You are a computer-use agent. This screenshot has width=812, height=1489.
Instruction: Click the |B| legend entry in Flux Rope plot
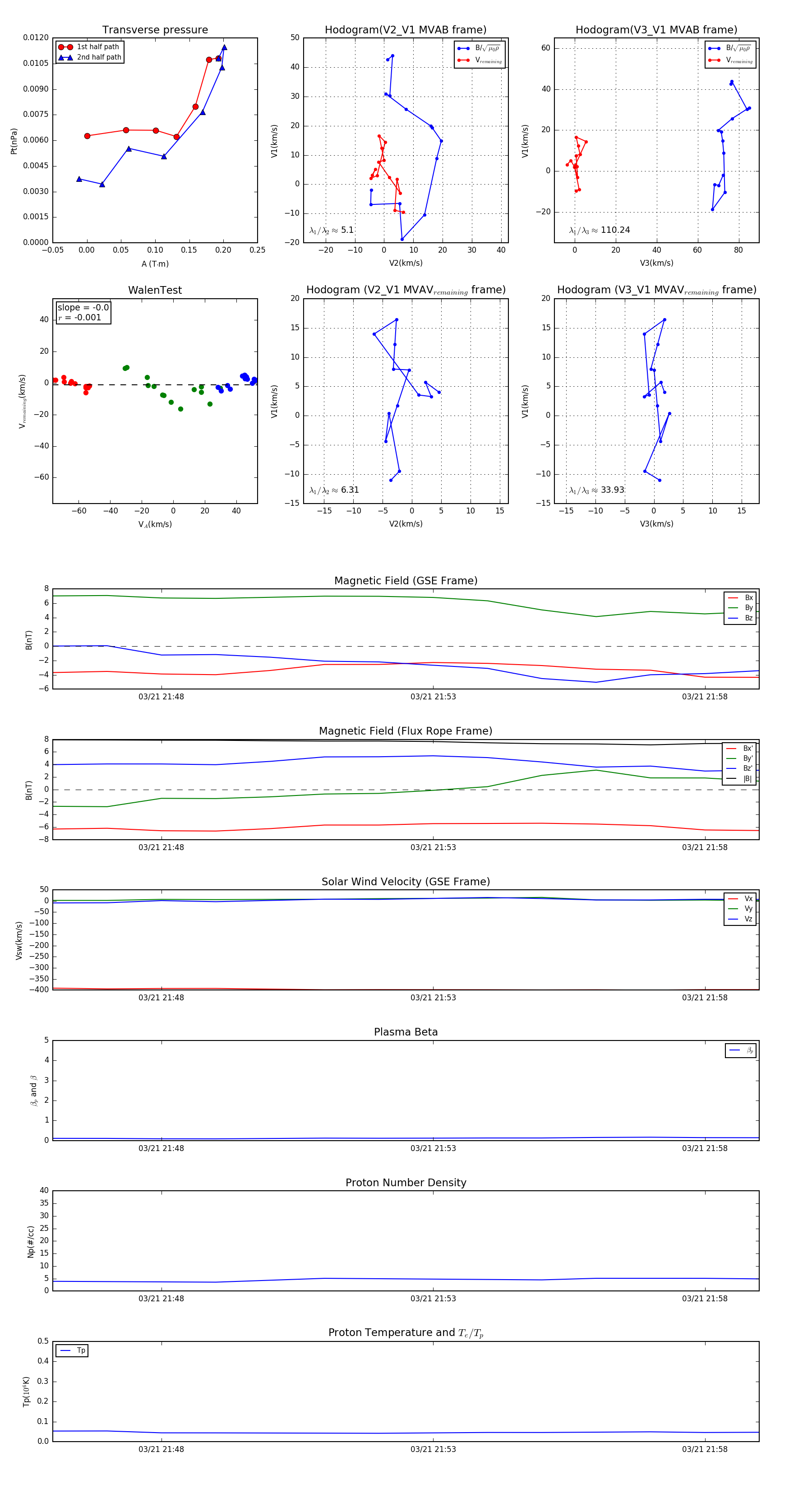click(x=740, y=779)
